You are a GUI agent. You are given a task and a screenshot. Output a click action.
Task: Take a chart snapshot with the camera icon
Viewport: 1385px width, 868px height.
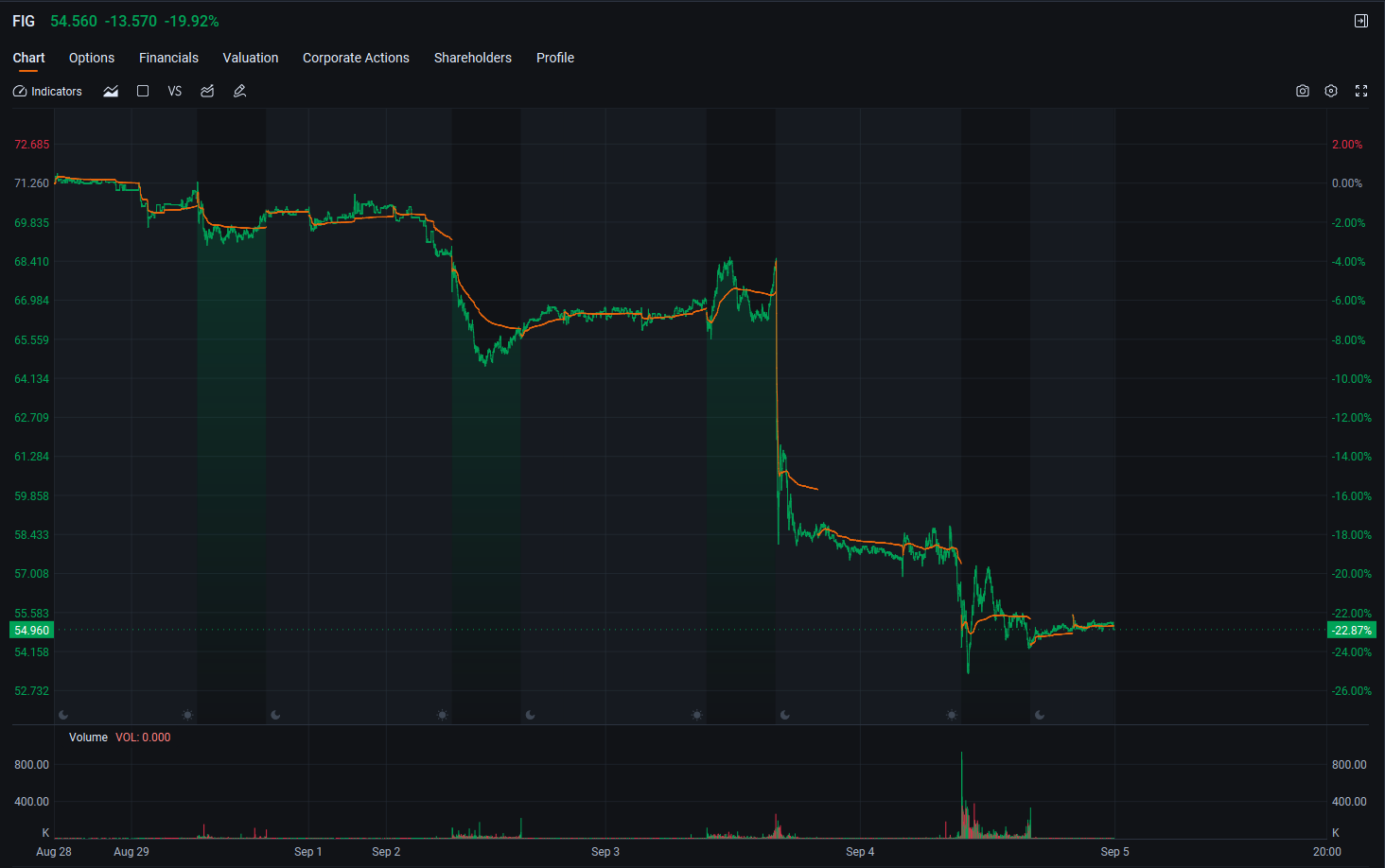tap(1303, 92)
